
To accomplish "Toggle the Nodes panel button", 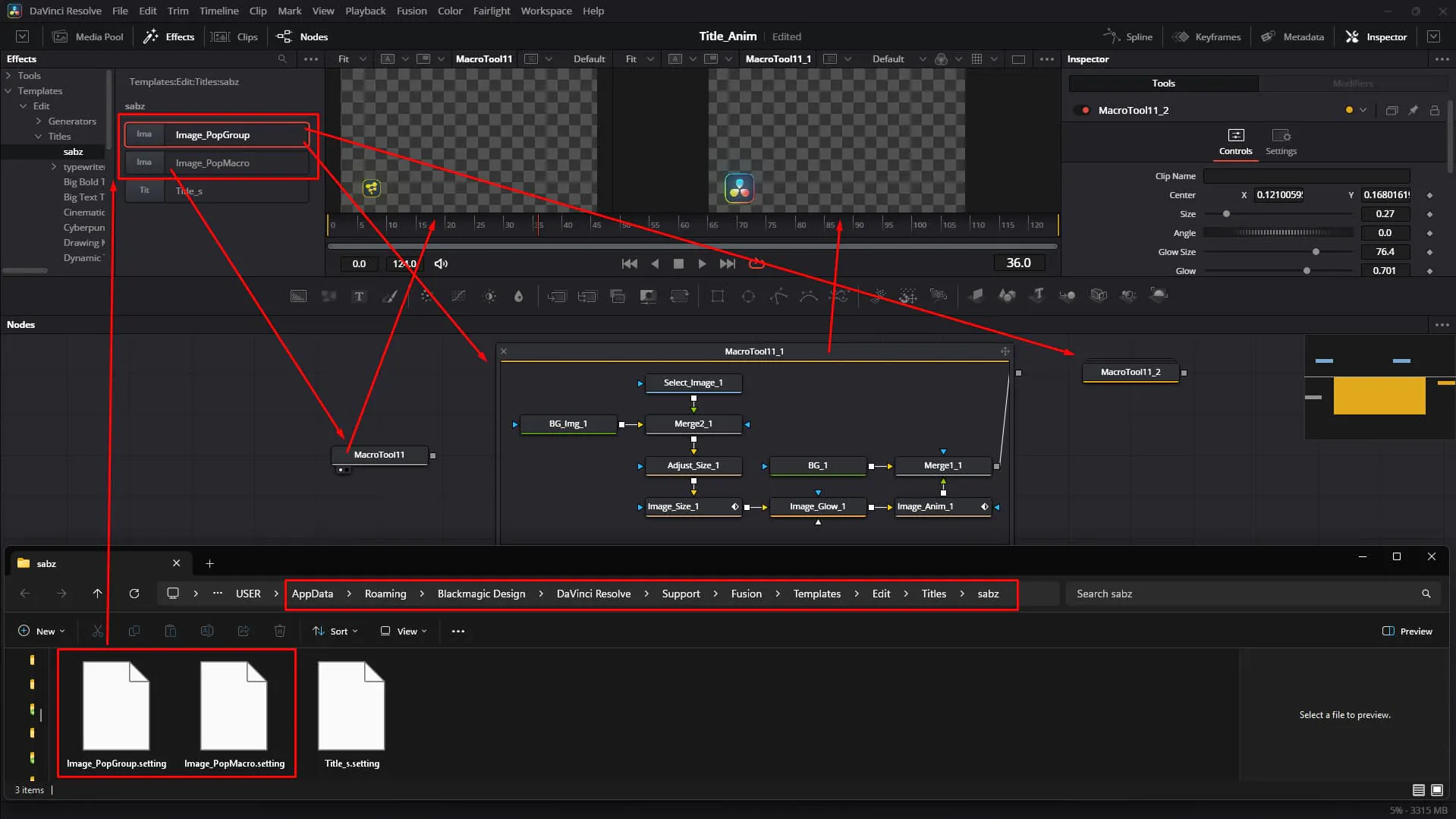I will click(302, 36).
